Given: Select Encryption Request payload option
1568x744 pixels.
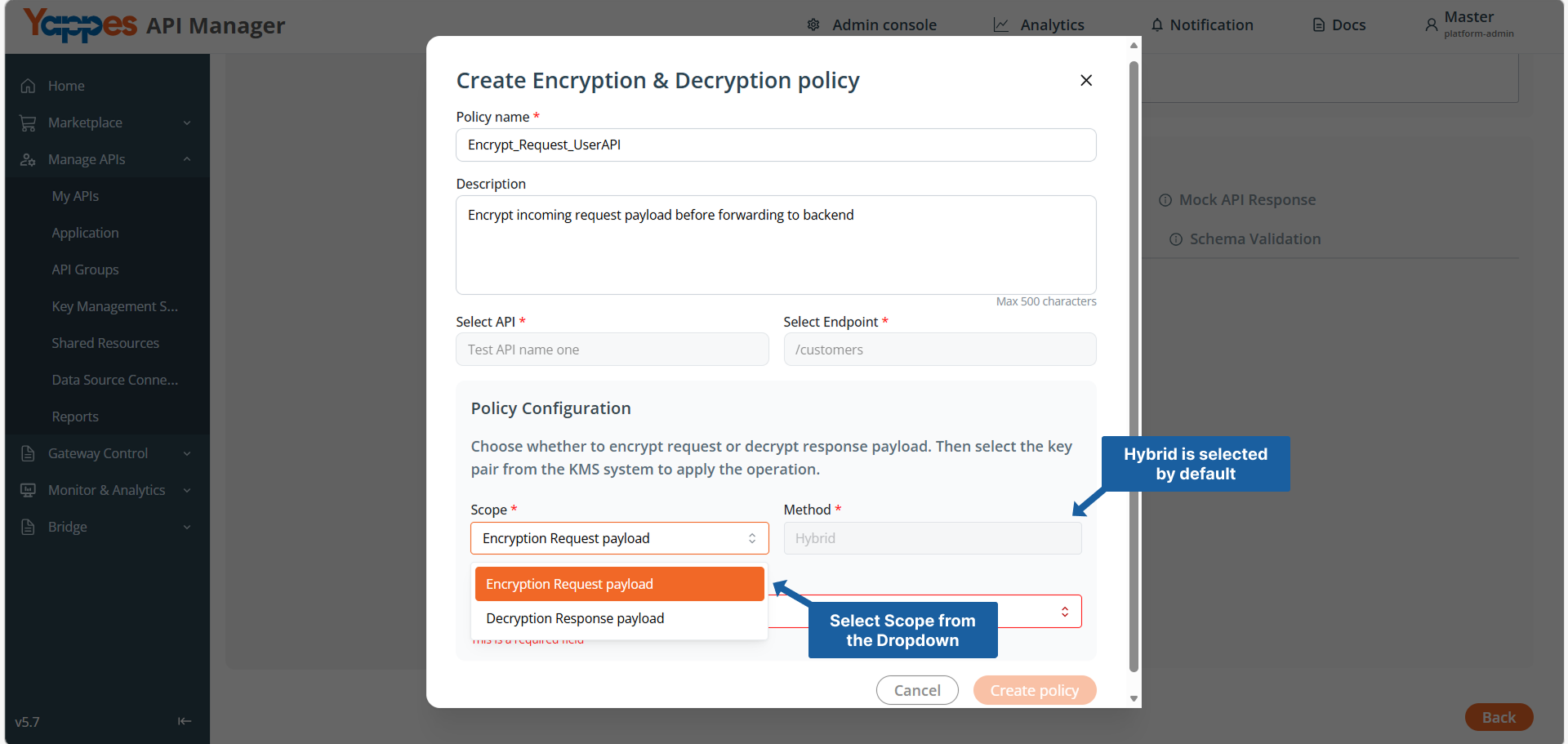Looking at the screenshot, I should pos(620,584).
